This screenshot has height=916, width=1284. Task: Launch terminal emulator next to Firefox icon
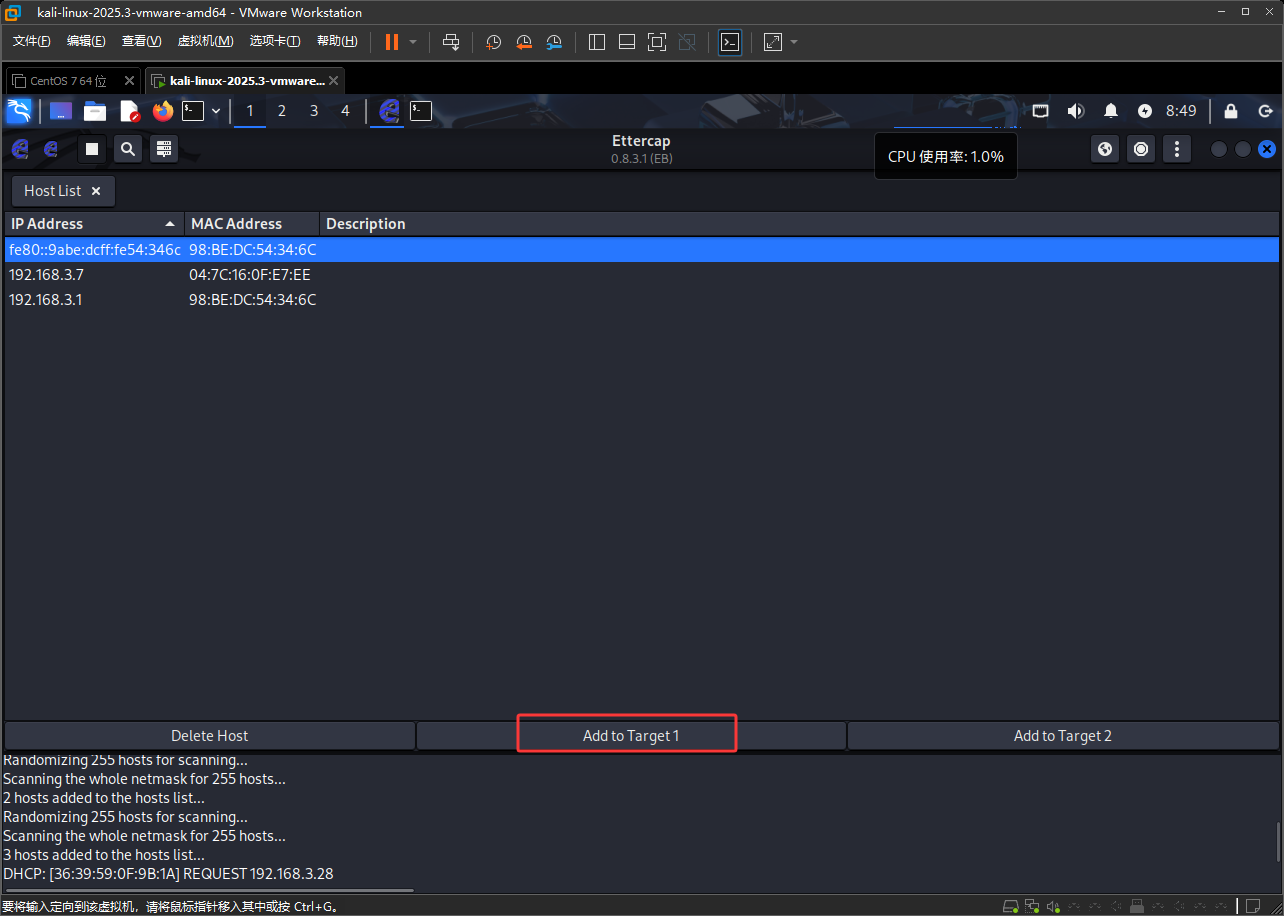click(193, 111)
